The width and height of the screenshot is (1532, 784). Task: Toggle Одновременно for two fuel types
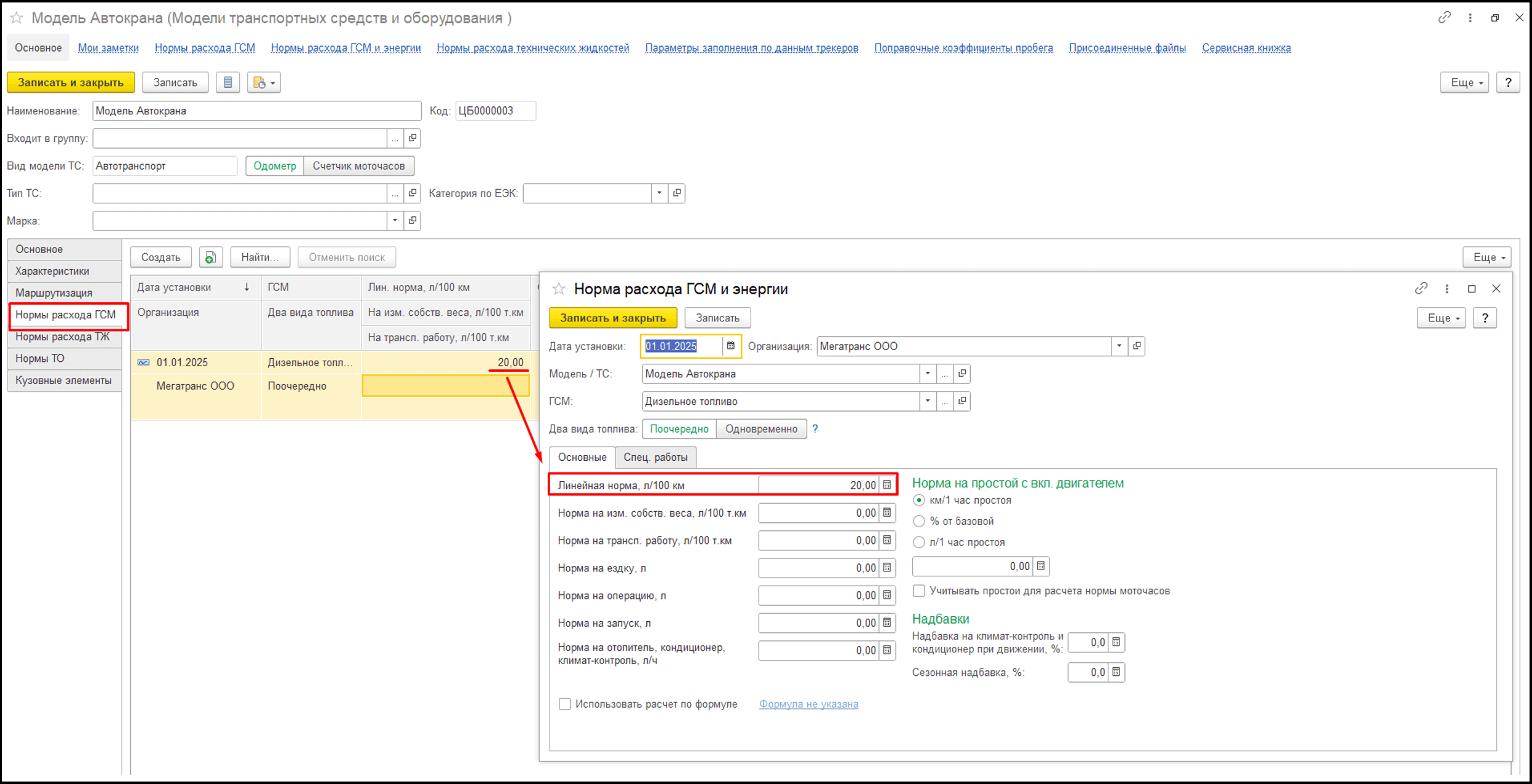761,429
